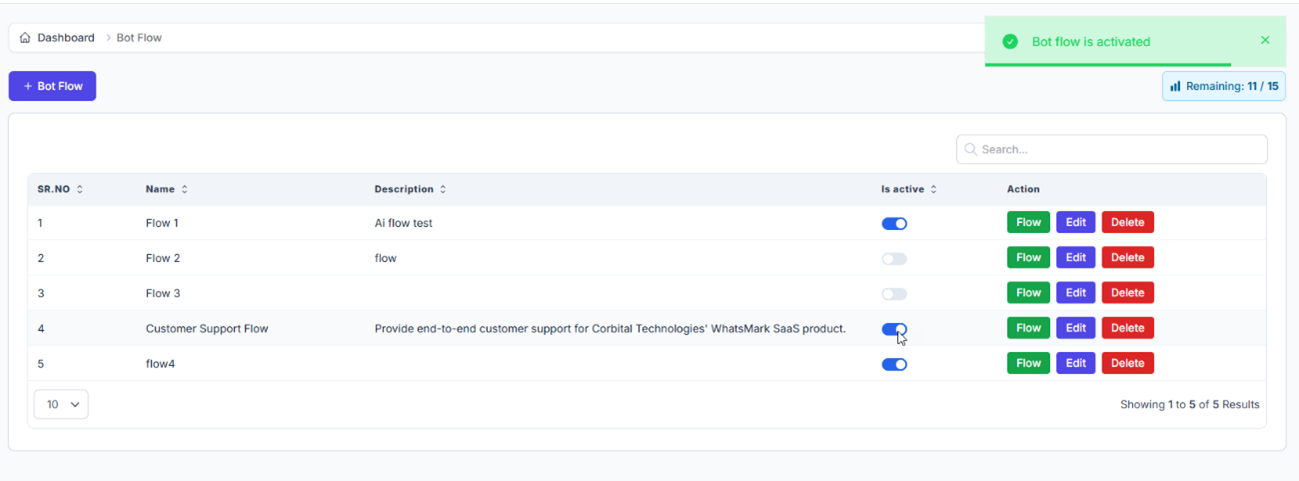The width and height of the screenshot is (1299, 481).
Task: Edit the Flow 2 row
Action: tap(1075, 258)
